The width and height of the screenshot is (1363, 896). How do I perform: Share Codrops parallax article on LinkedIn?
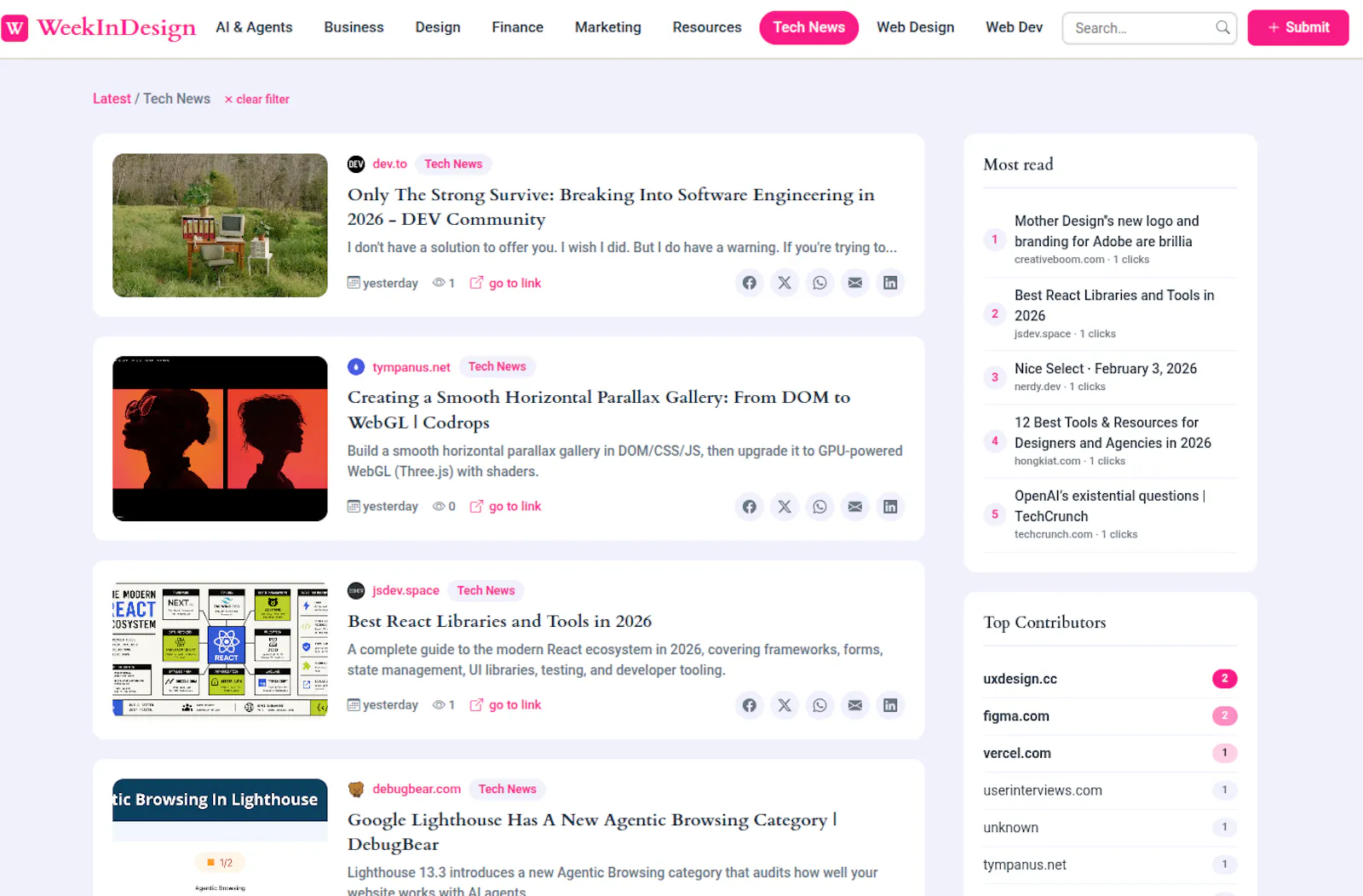890,507
